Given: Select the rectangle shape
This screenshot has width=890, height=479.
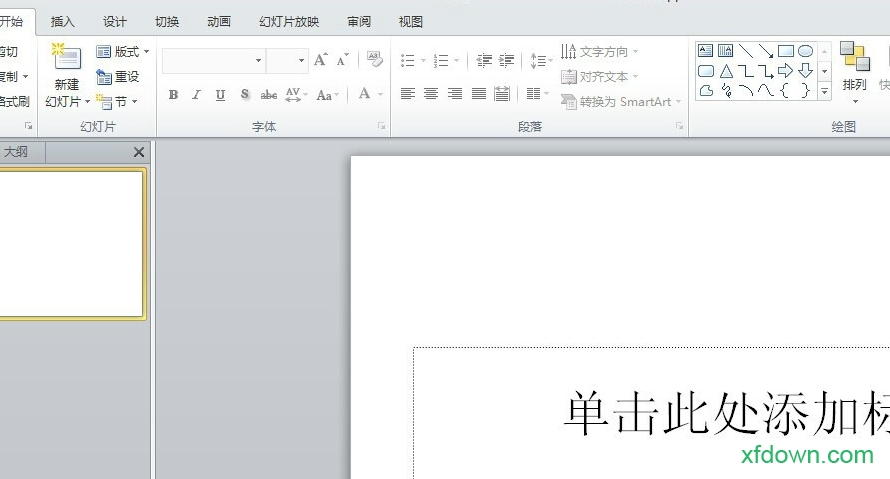Looking at the screenshot, I should point(786,51).
